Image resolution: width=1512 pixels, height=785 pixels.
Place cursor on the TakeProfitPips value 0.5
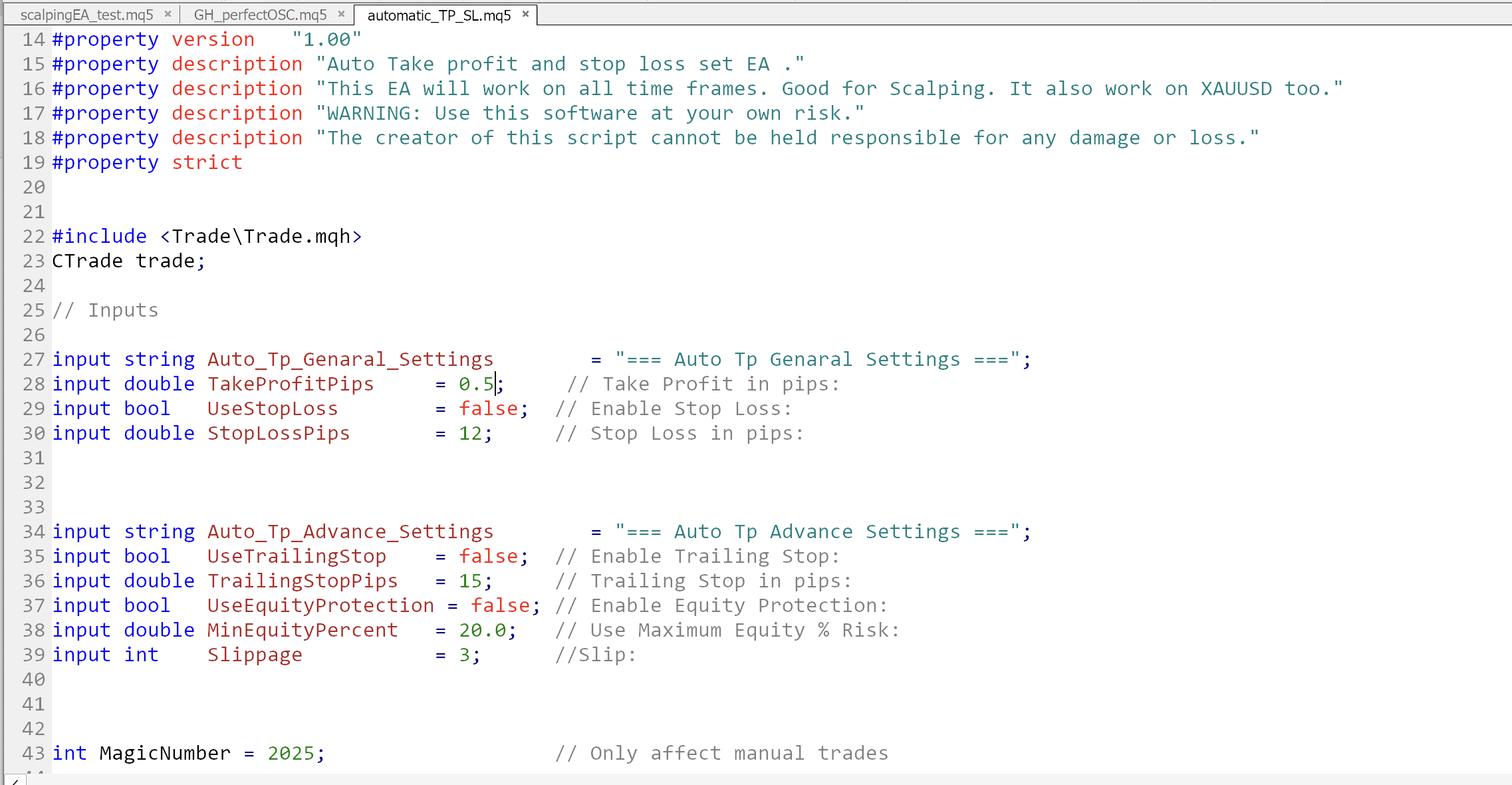pos(476,384)
